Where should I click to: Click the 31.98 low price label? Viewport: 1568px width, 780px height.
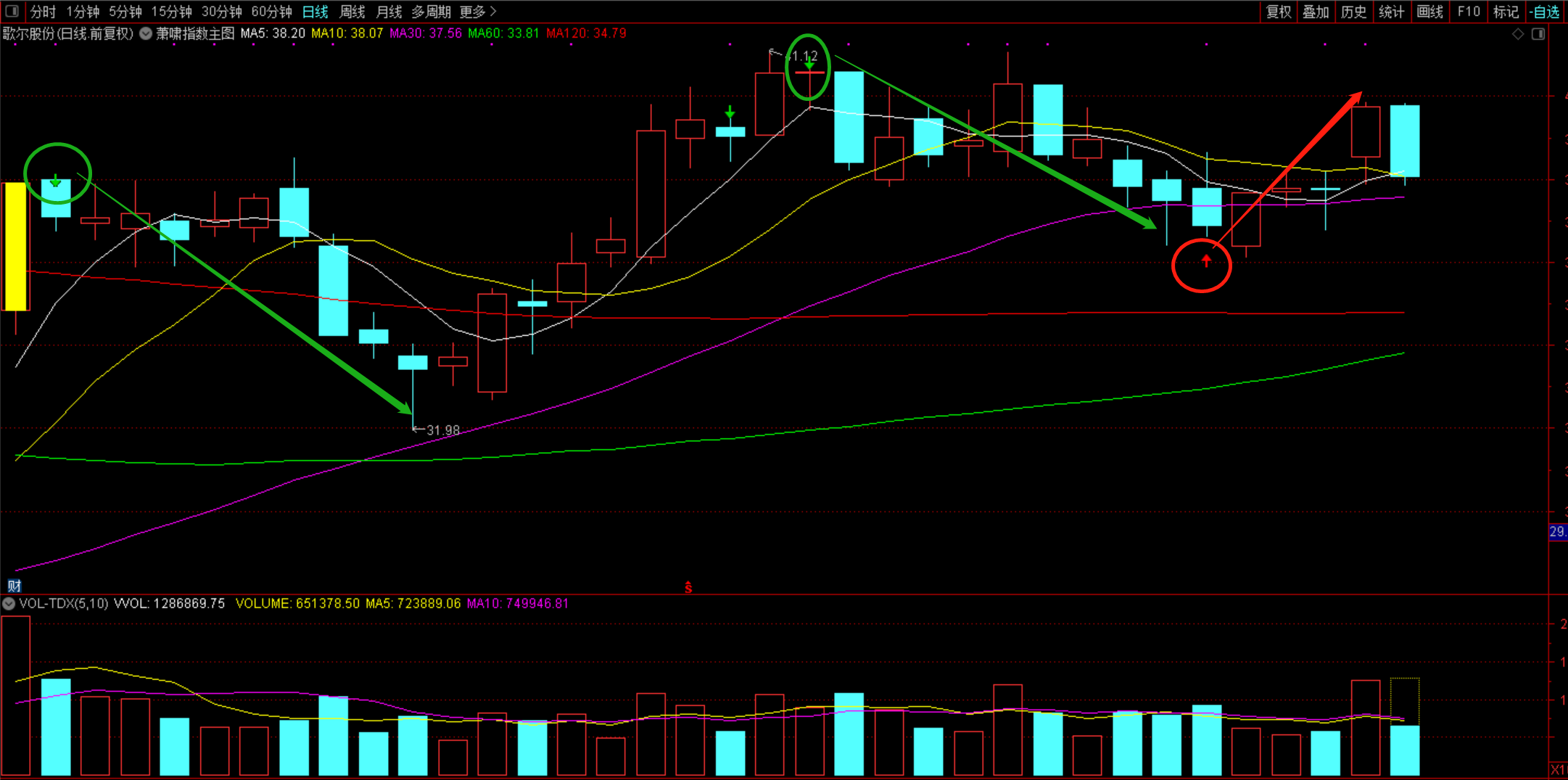(x=443, y=430)
